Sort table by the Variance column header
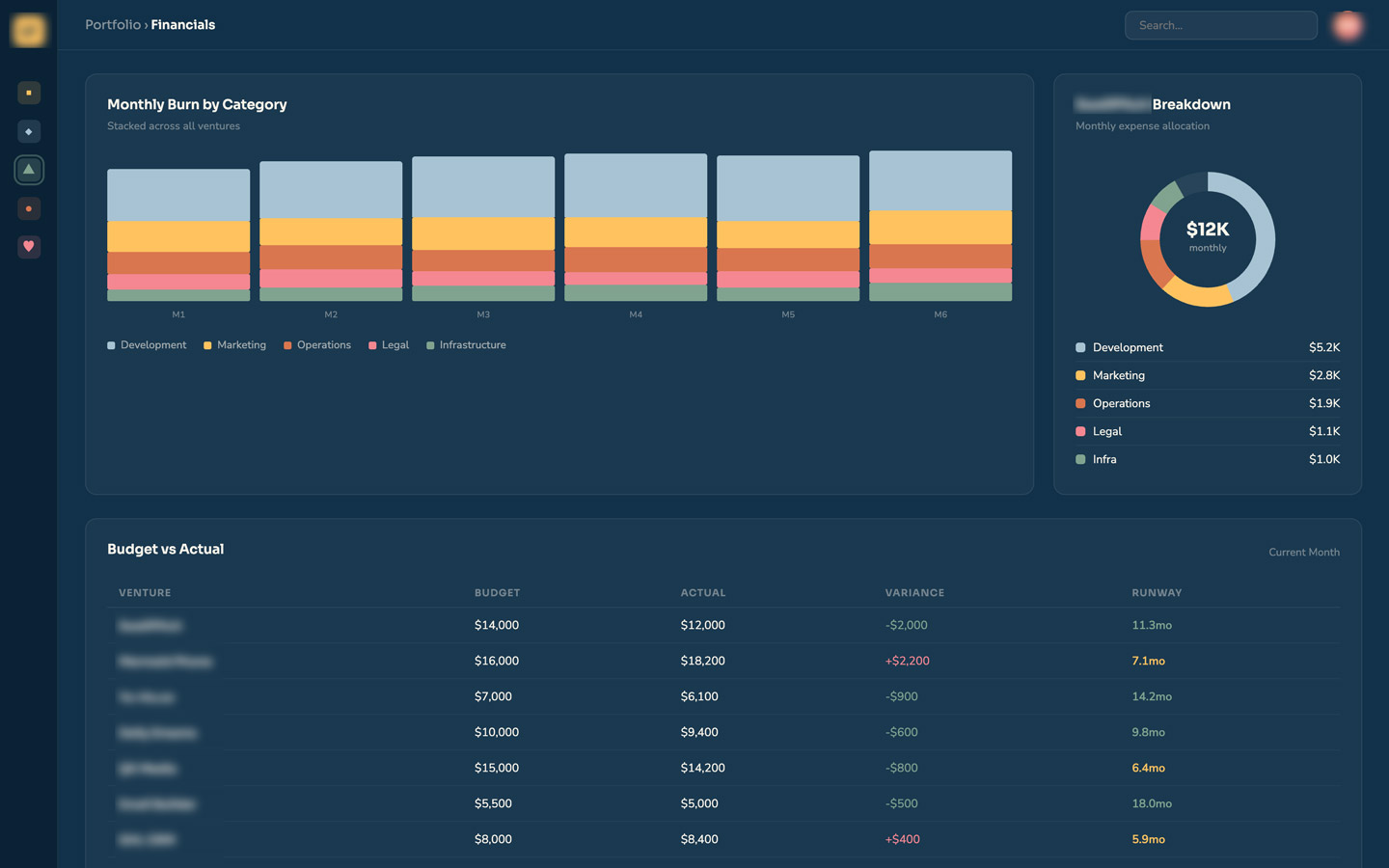This screenshot has height=868, width=1389. (x=914, y=593)
